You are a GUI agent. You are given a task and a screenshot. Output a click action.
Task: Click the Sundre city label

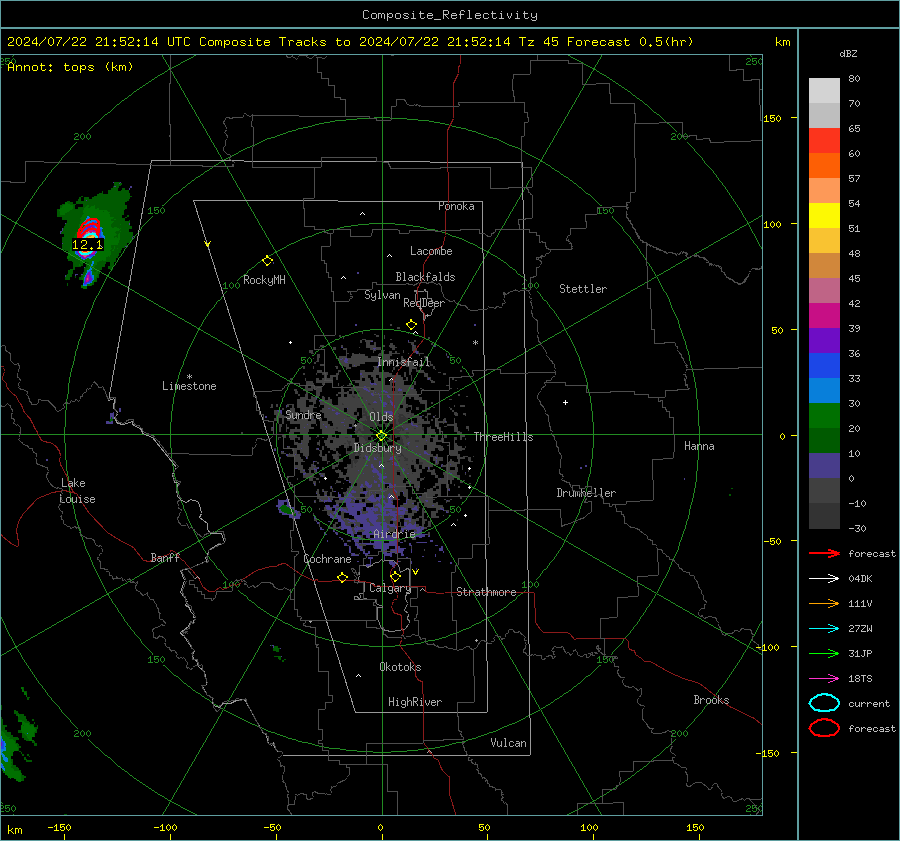point(303,415)
